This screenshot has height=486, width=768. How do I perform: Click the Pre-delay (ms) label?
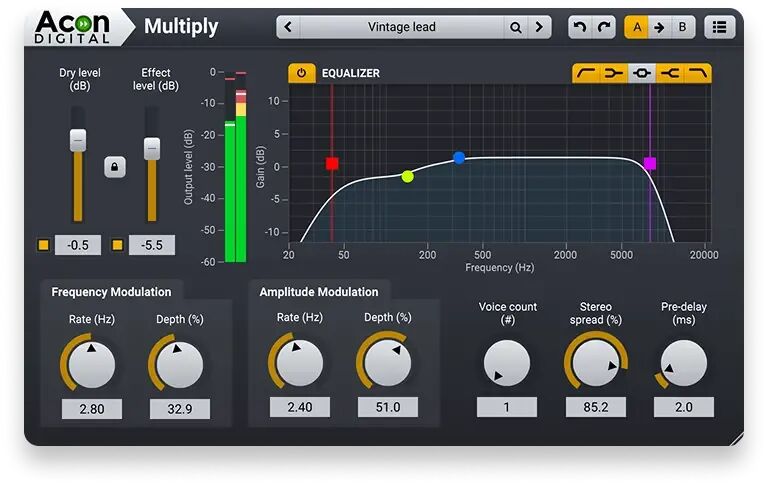684,313
